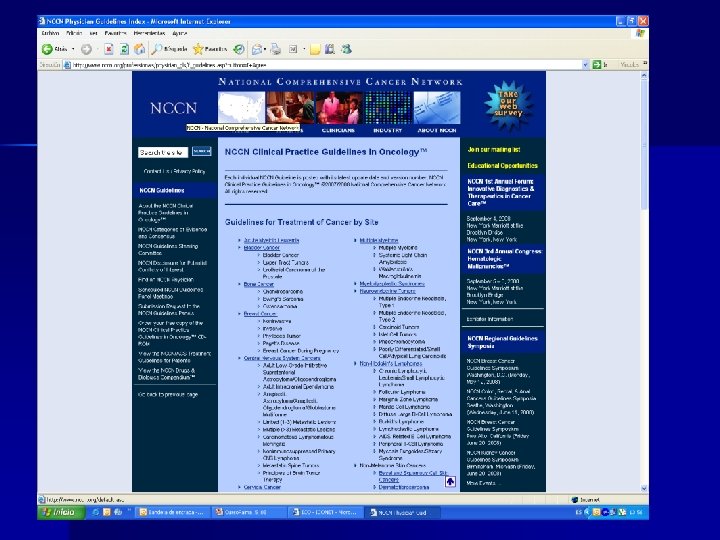Click the blue button beside the site search box
Viewport: 720px width, 540px height.
pos(202,151)
